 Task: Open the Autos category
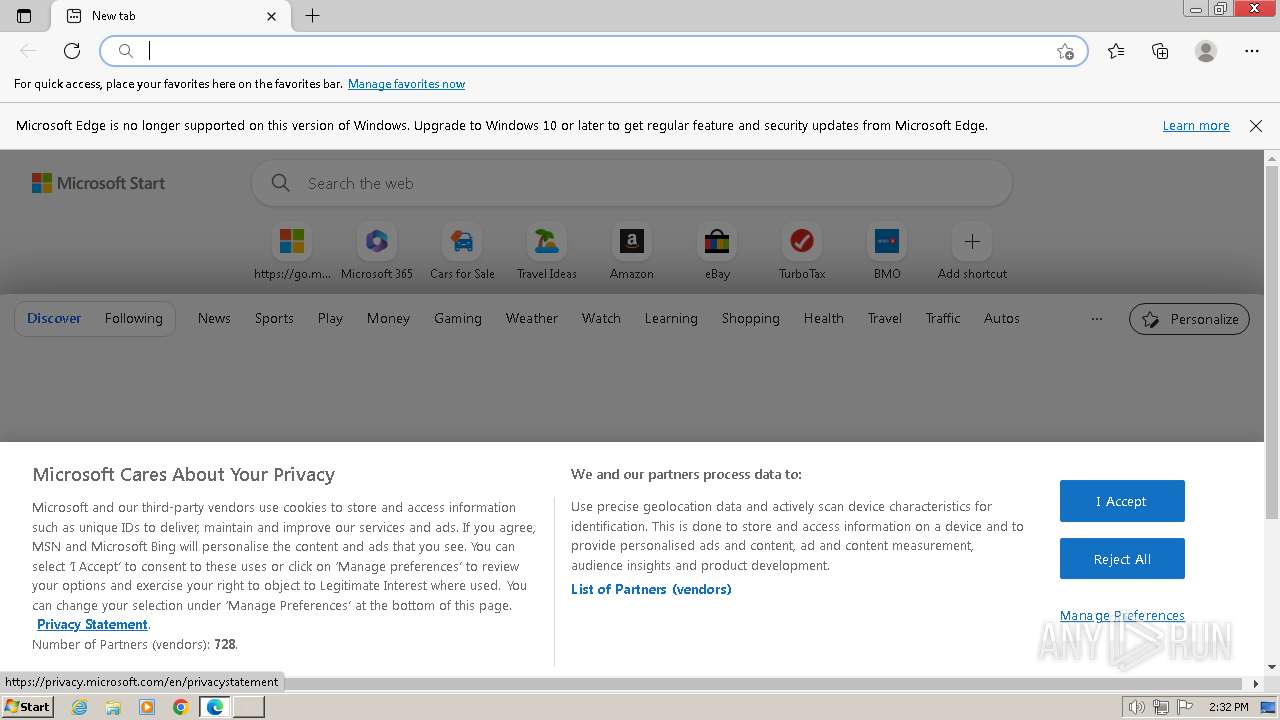[x=1002, y=318]
